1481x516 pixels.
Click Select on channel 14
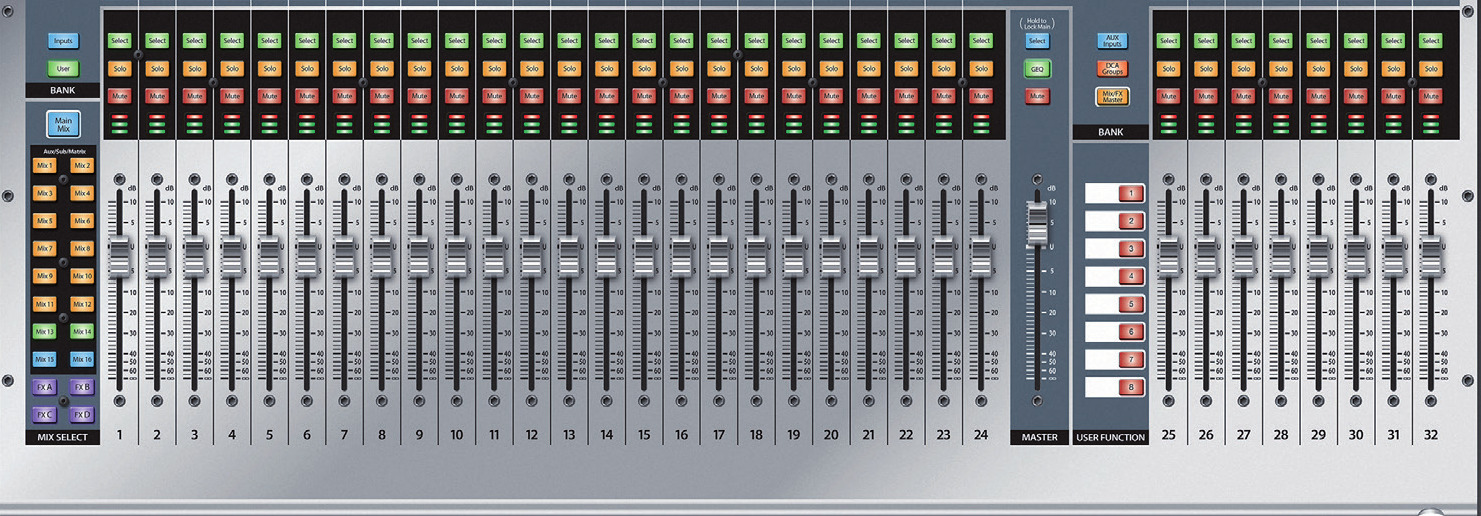pos(607,41)
